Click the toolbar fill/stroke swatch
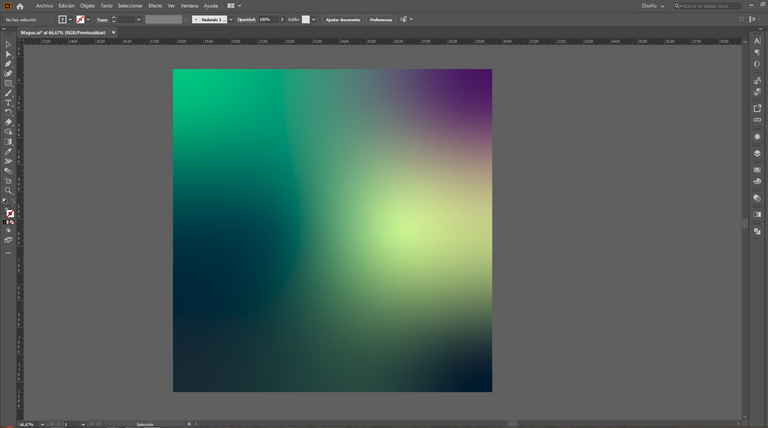This screenshot has width=768, height=428. pyautogui.click(x=9, y=213)
